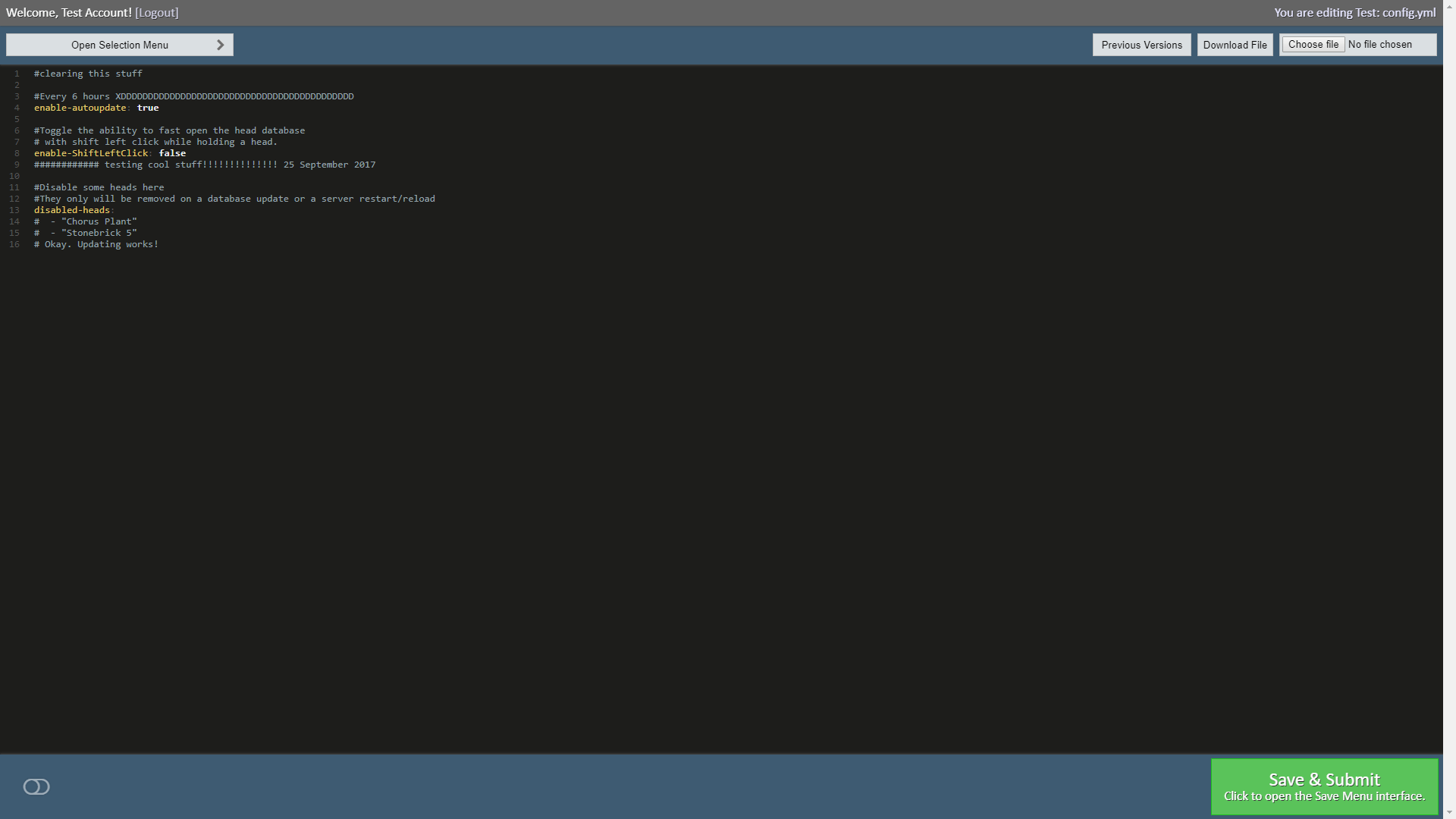Screen dimensions: 1456x819
Task: Click the 'You are editing Test: config.yml' label
Action: click(x=1354, y=12)
